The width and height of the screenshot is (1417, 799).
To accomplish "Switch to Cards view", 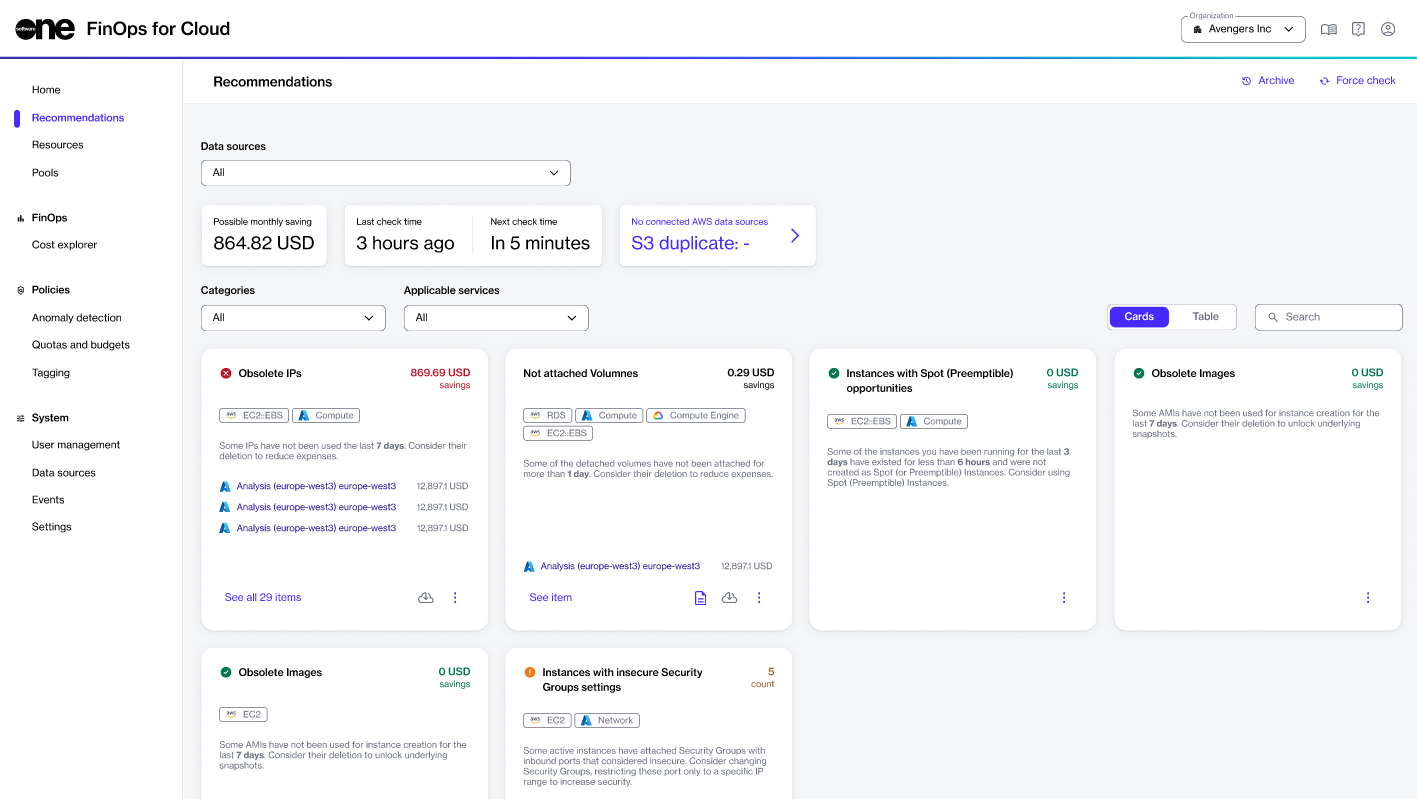I will coord(1139,317).
